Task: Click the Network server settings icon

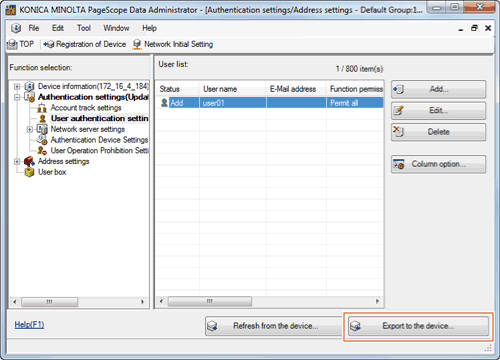Action: [42, 129]
